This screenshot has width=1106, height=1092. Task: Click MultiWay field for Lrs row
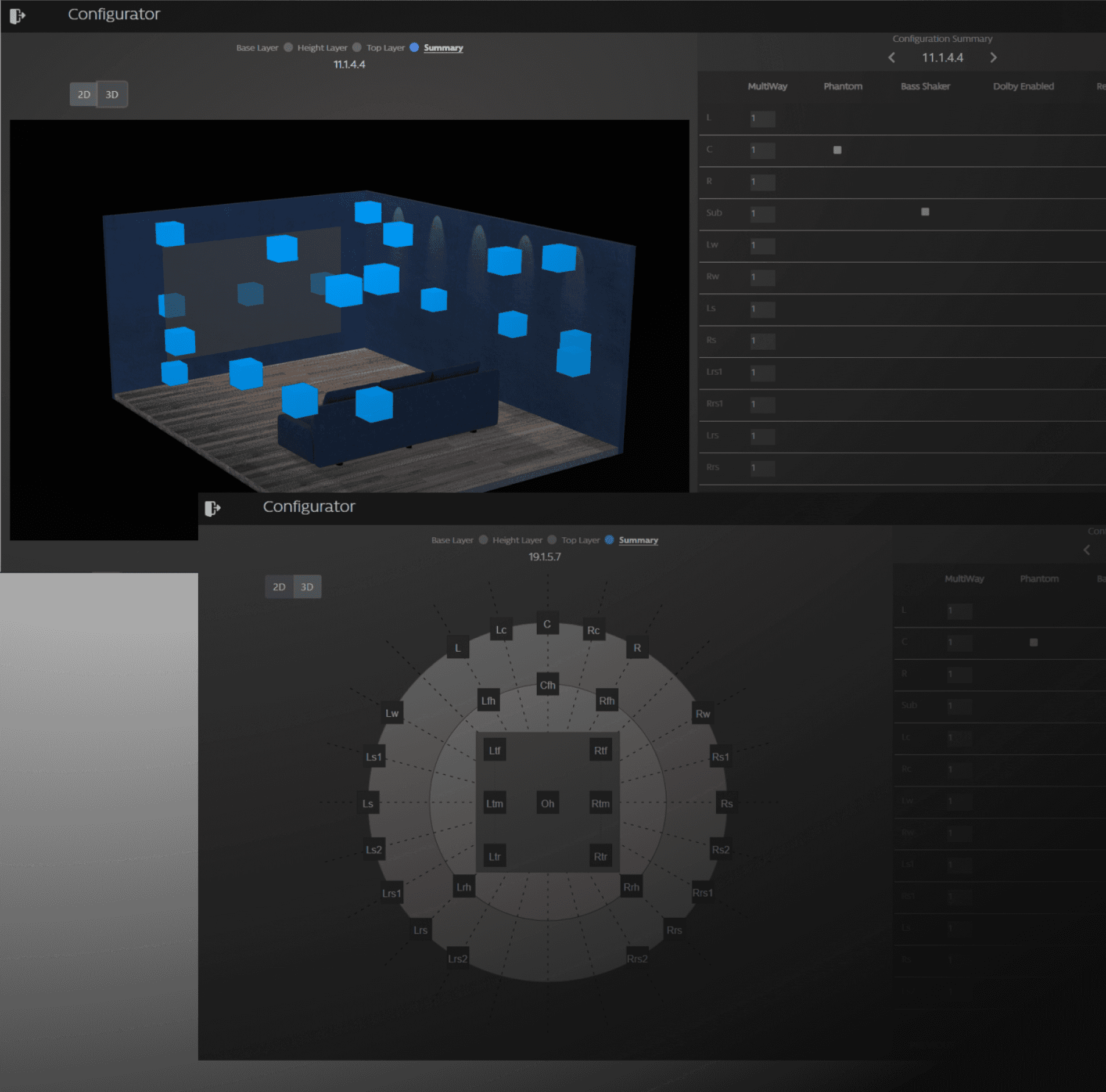coord(762,436)
